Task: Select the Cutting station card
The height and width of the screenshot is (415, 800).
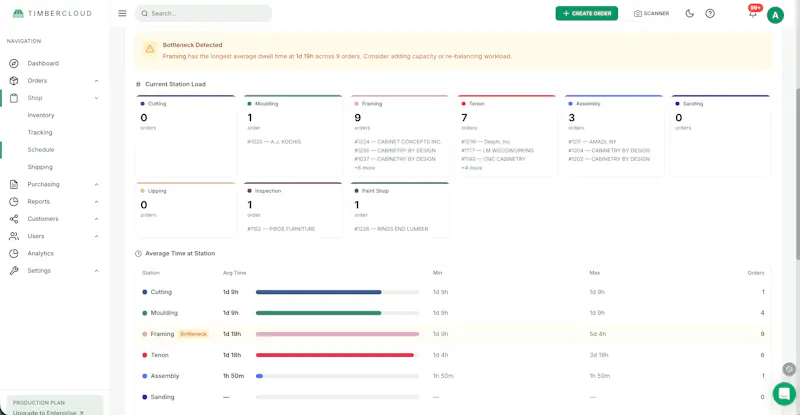Action: (x=186, y=135)
